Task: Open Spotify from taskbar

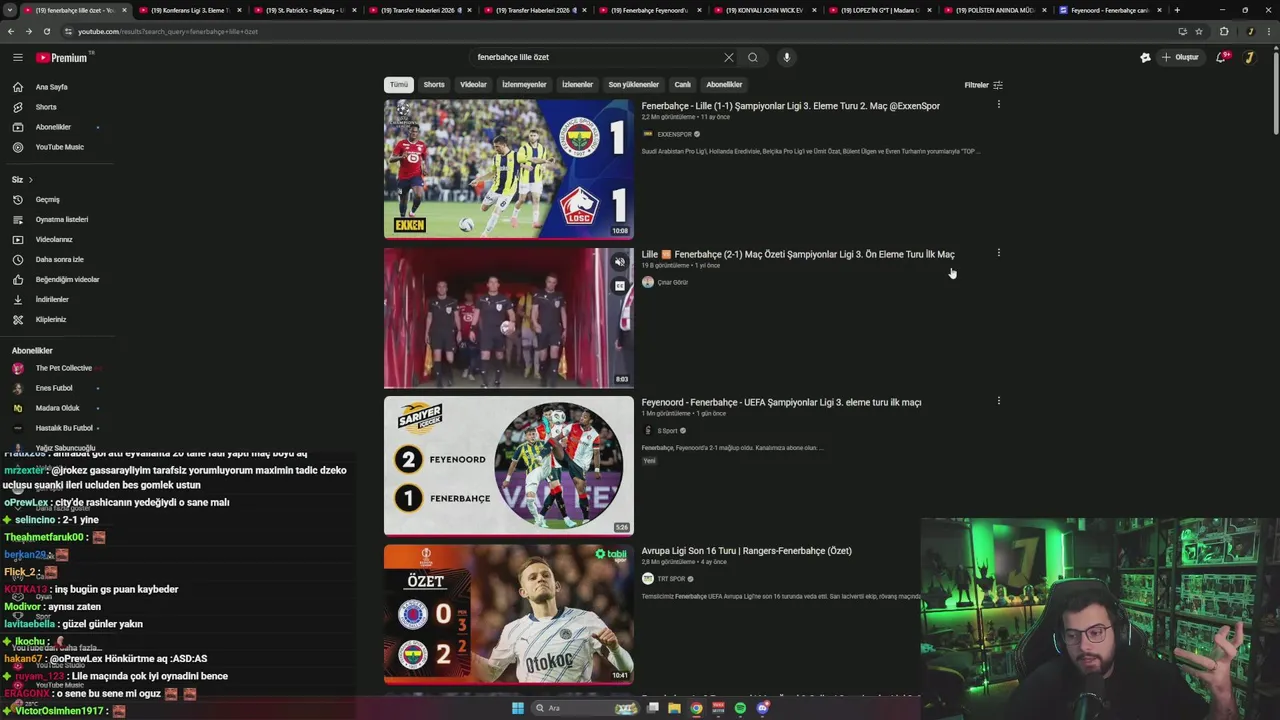Action: tap(740, 708)
